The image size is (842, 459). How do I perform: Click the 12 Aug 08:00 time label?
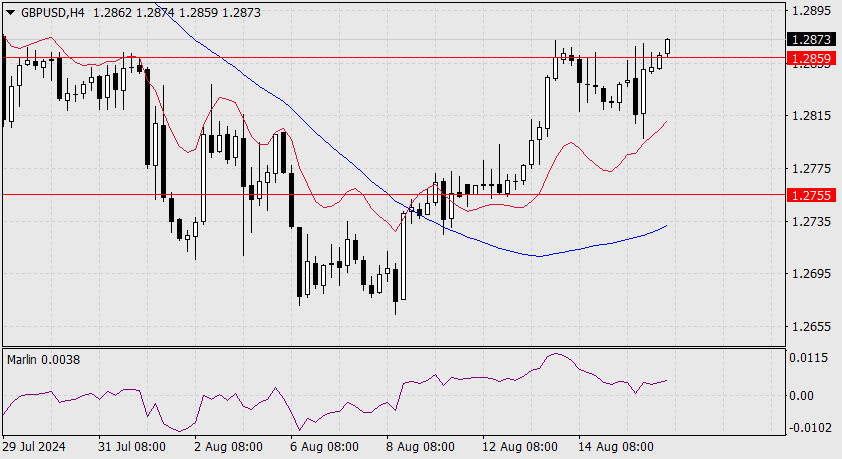tap(520, 447)
